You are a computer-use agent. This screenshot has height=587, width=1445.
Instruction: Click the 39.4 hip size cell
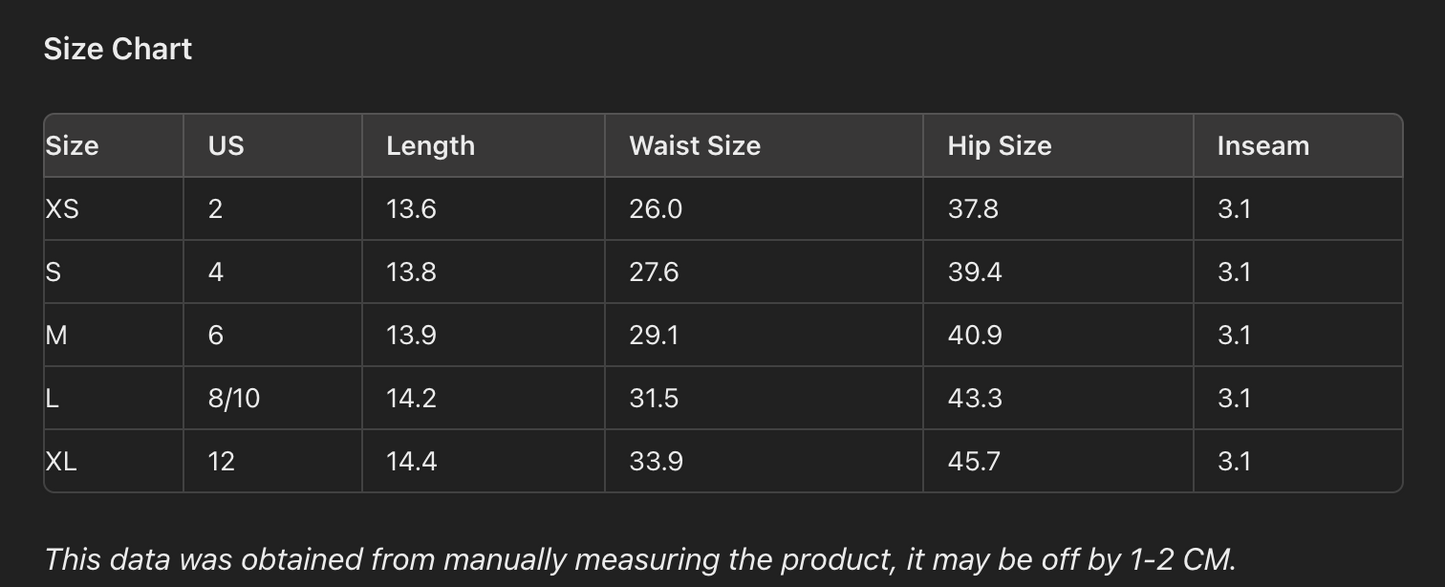click(x=974, y=272)
